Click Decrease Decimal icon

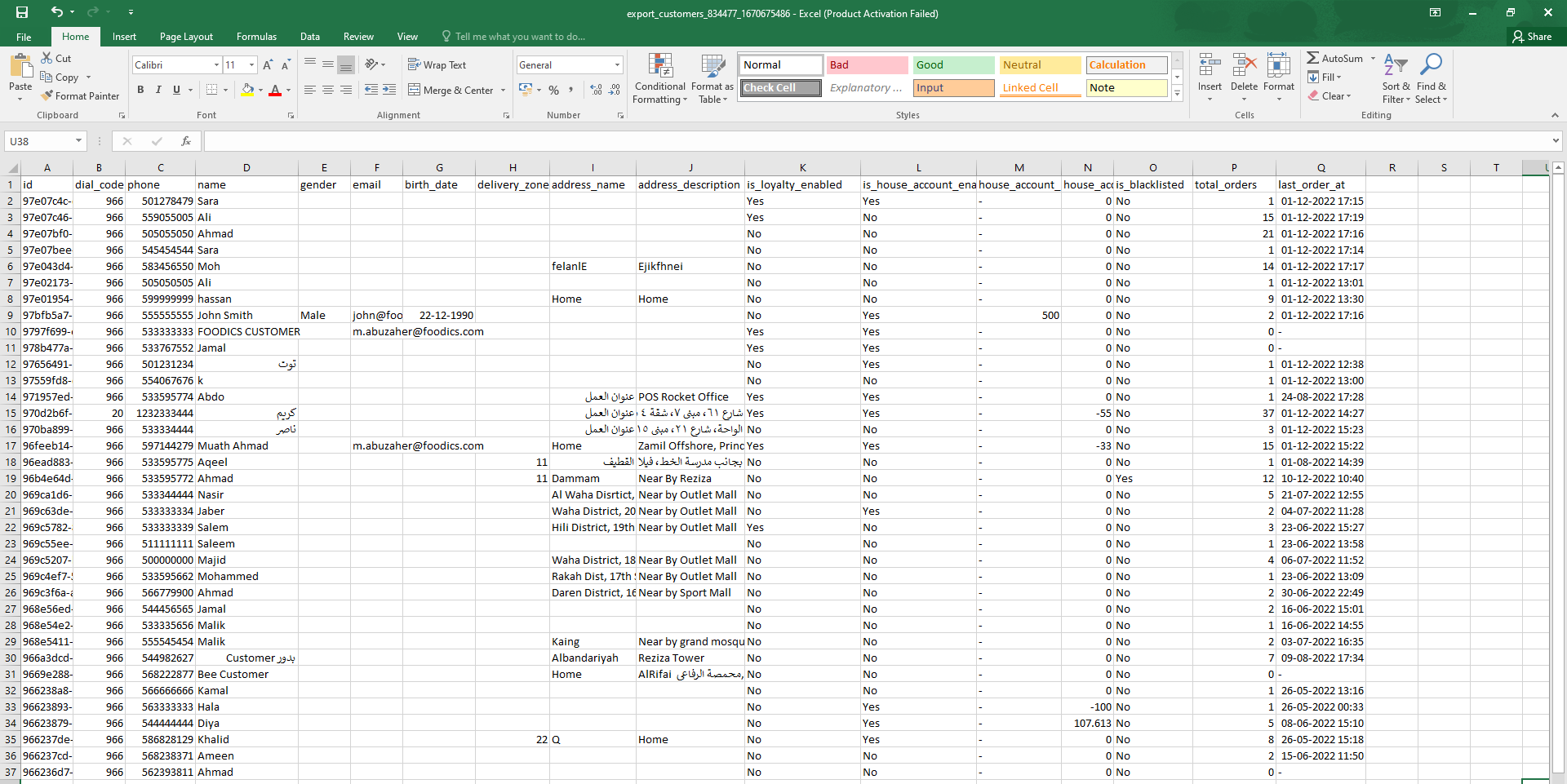[x=615, y=90]
